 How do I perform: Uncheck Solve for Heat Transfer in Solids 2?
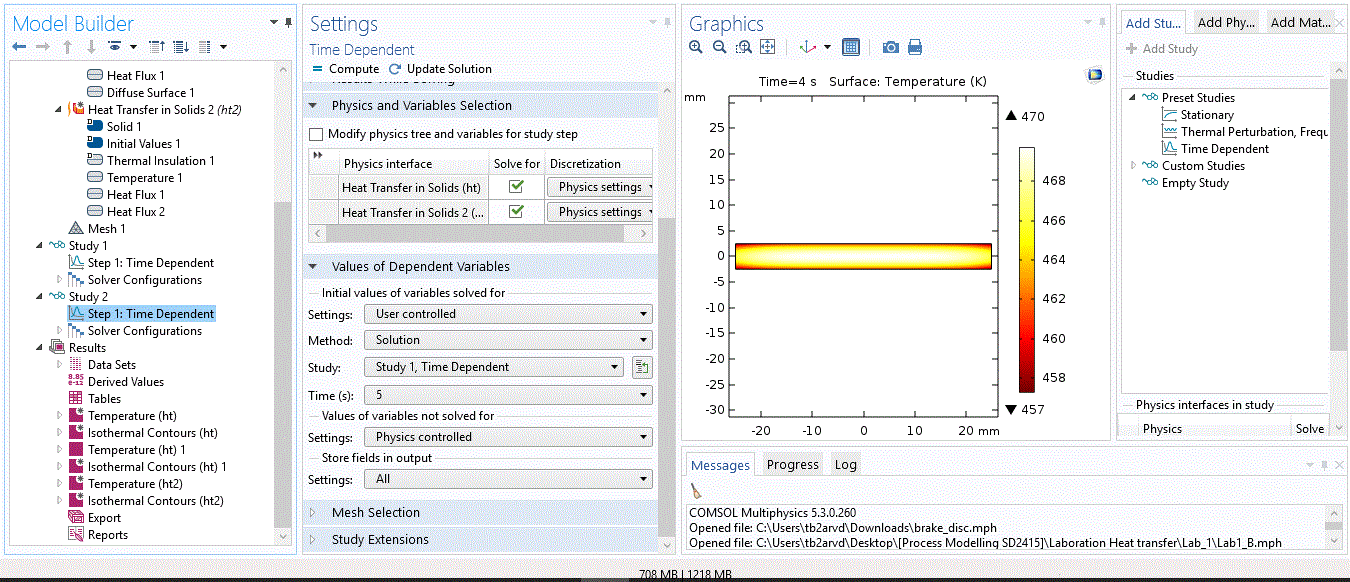click(x=516, y=212)
